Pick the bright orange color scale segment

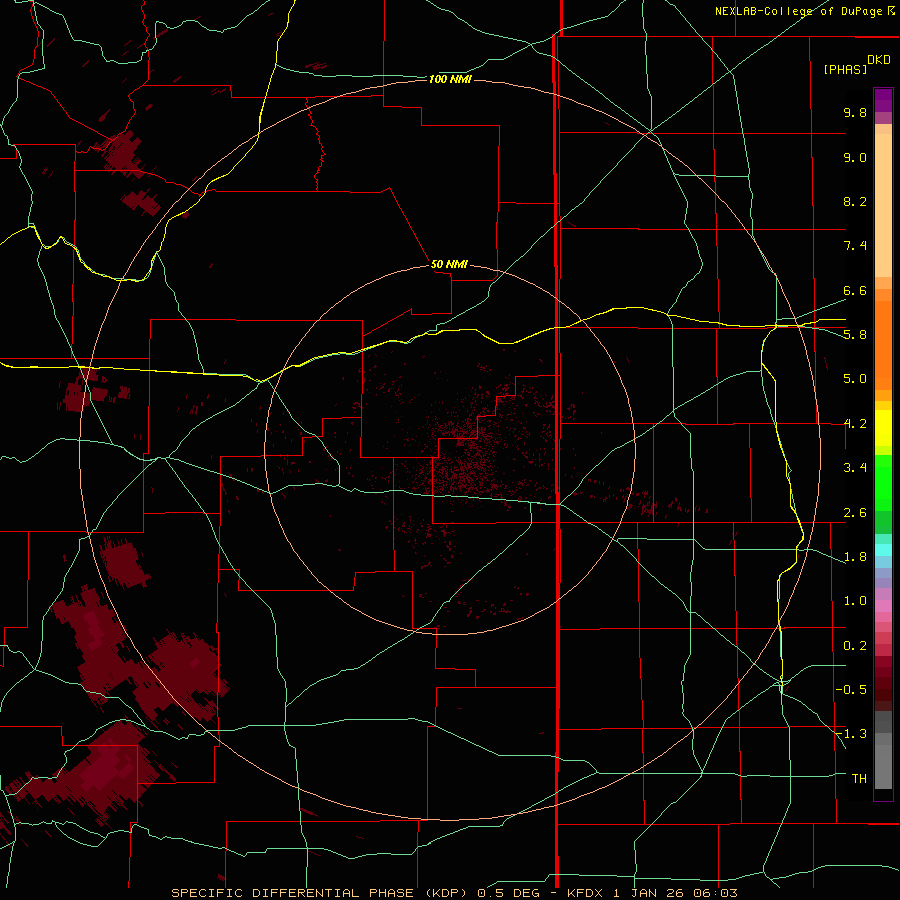click(883, 346)
